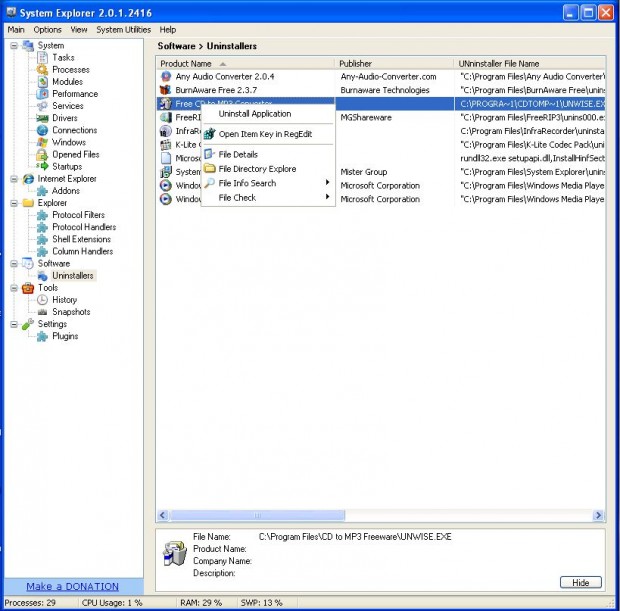Minimize the System Explorer window
Screen dimensions: 620x611
(570, 13)
